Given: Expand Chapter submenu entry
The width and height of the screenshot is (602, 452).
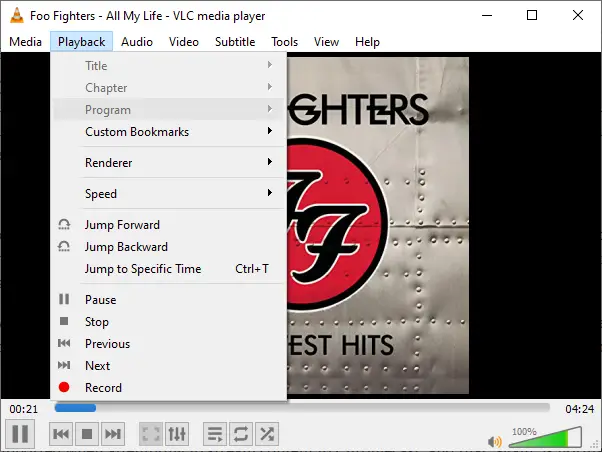Looking at the screenshot, I should click(x=168, y=88).
